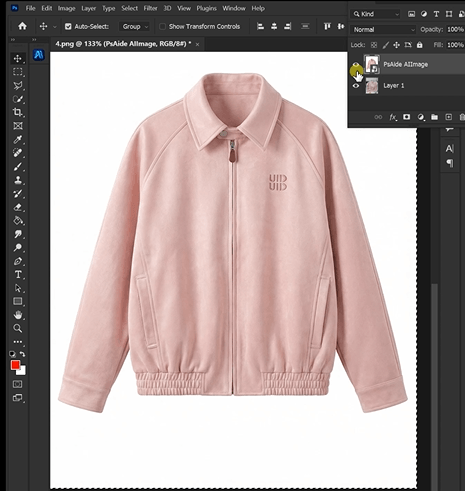Viewport: 465px width, 491px height.
Task: Toggle filter for type layers
Action: [436, 14]
